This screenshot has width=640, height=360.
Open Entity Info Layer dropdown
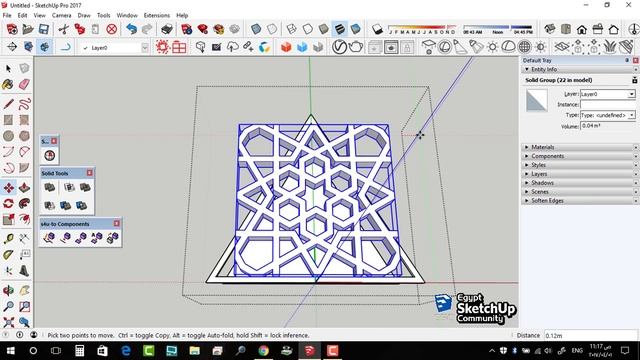point(631,94)
